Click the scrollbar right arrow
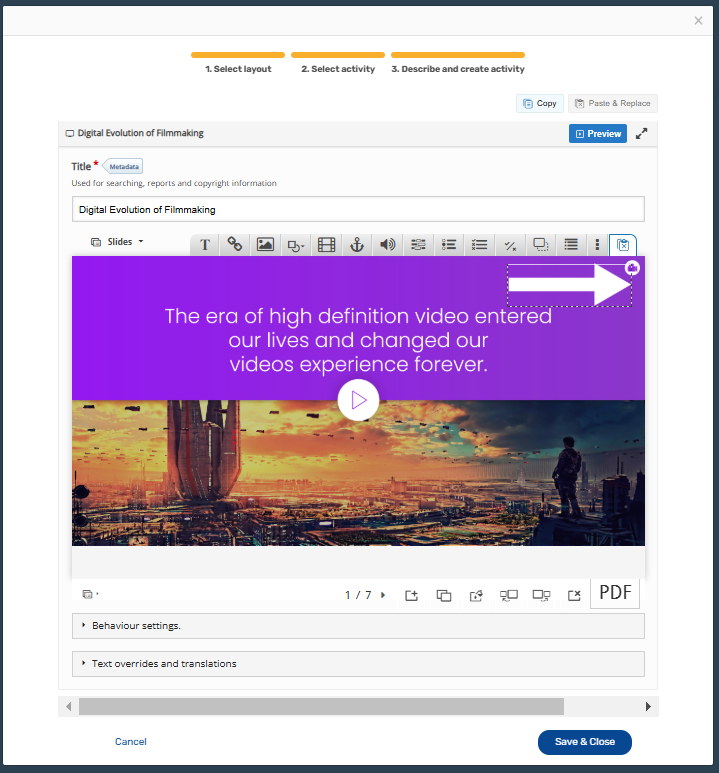 click(x=648, y=706)
